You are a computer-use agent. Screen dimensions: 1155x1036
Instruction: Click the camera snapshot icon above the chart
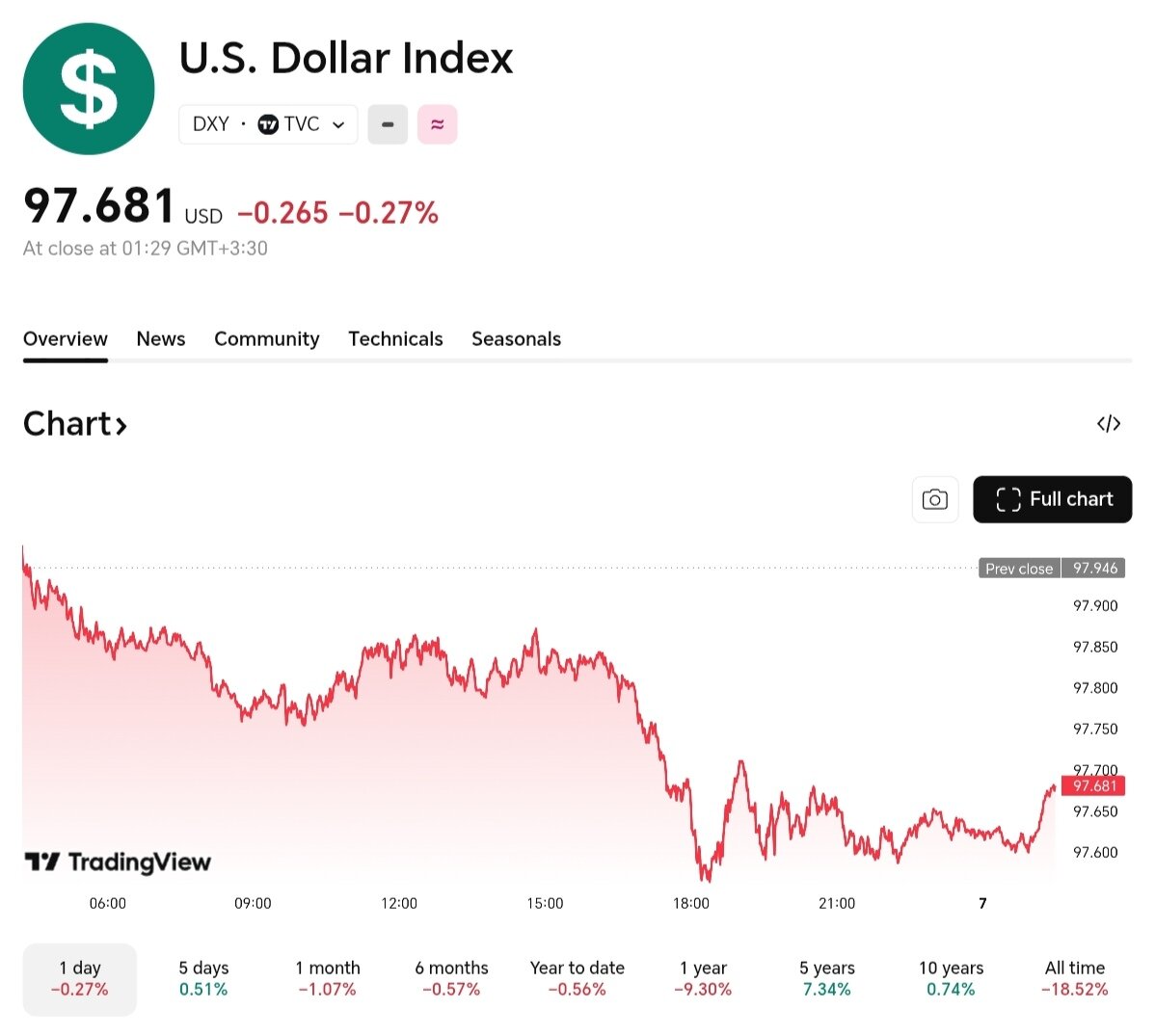[934, 499]
